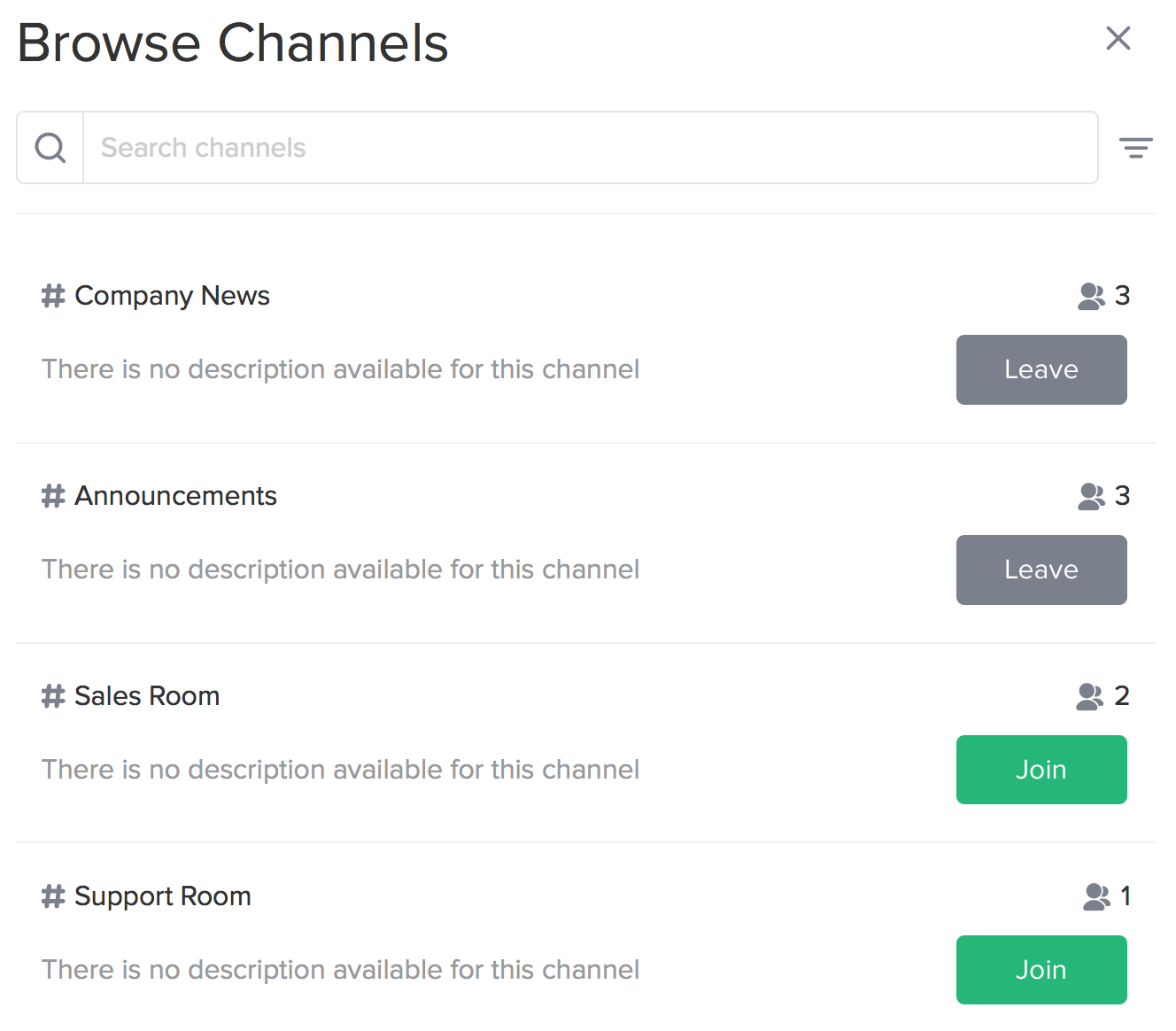Leave the Company News channel

pyautogui.click(x=1041, y=369)
